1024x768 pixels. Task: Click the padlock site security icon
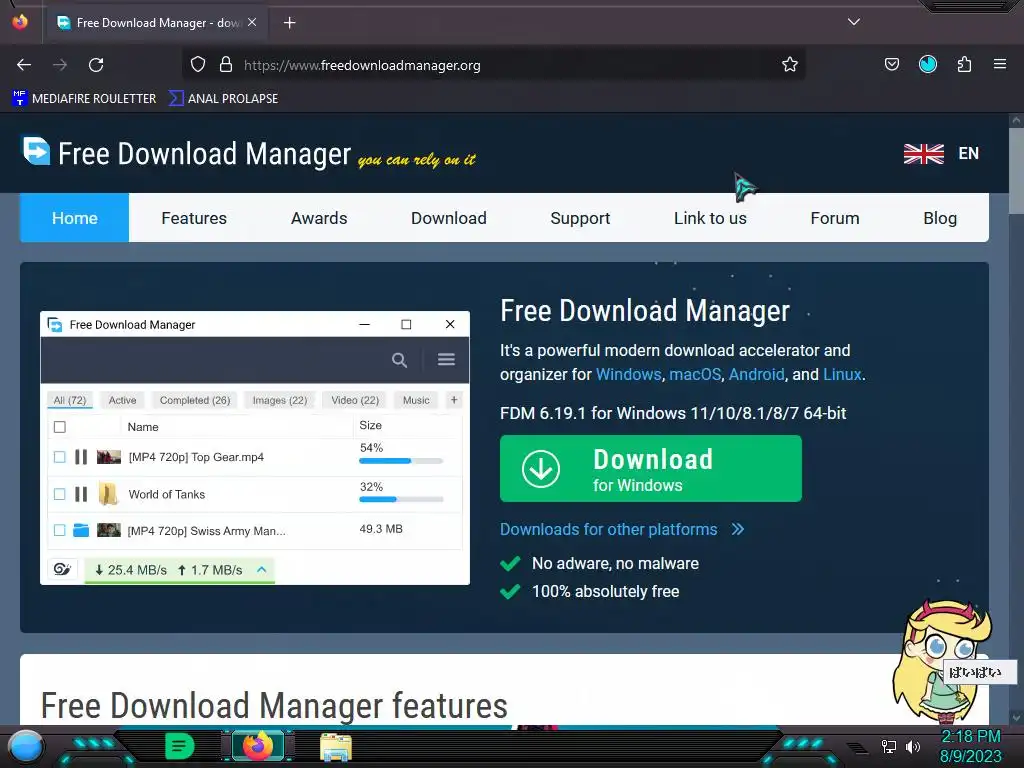(226, 65)
